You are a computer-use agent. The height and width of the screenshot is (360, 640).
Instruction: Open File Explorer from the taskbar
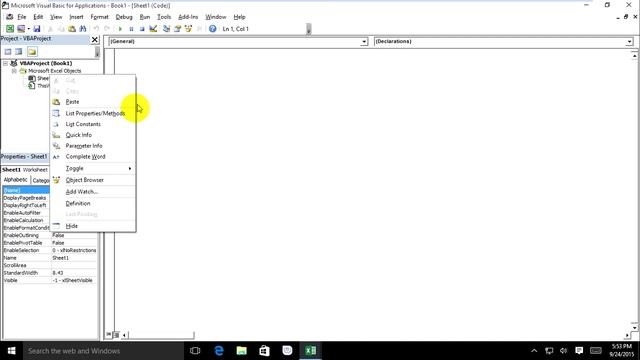click(x=242, y=351)
